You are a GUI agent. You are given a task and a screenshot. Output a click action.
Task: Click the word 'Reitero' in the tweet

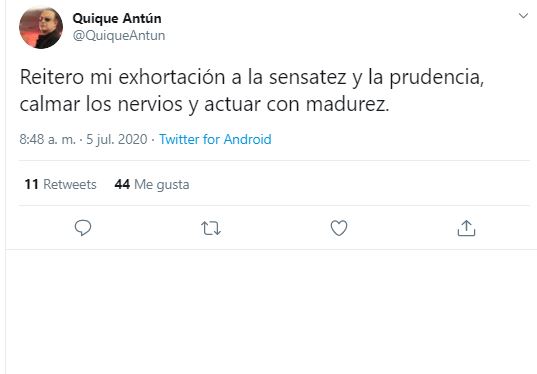coord(52,77)
